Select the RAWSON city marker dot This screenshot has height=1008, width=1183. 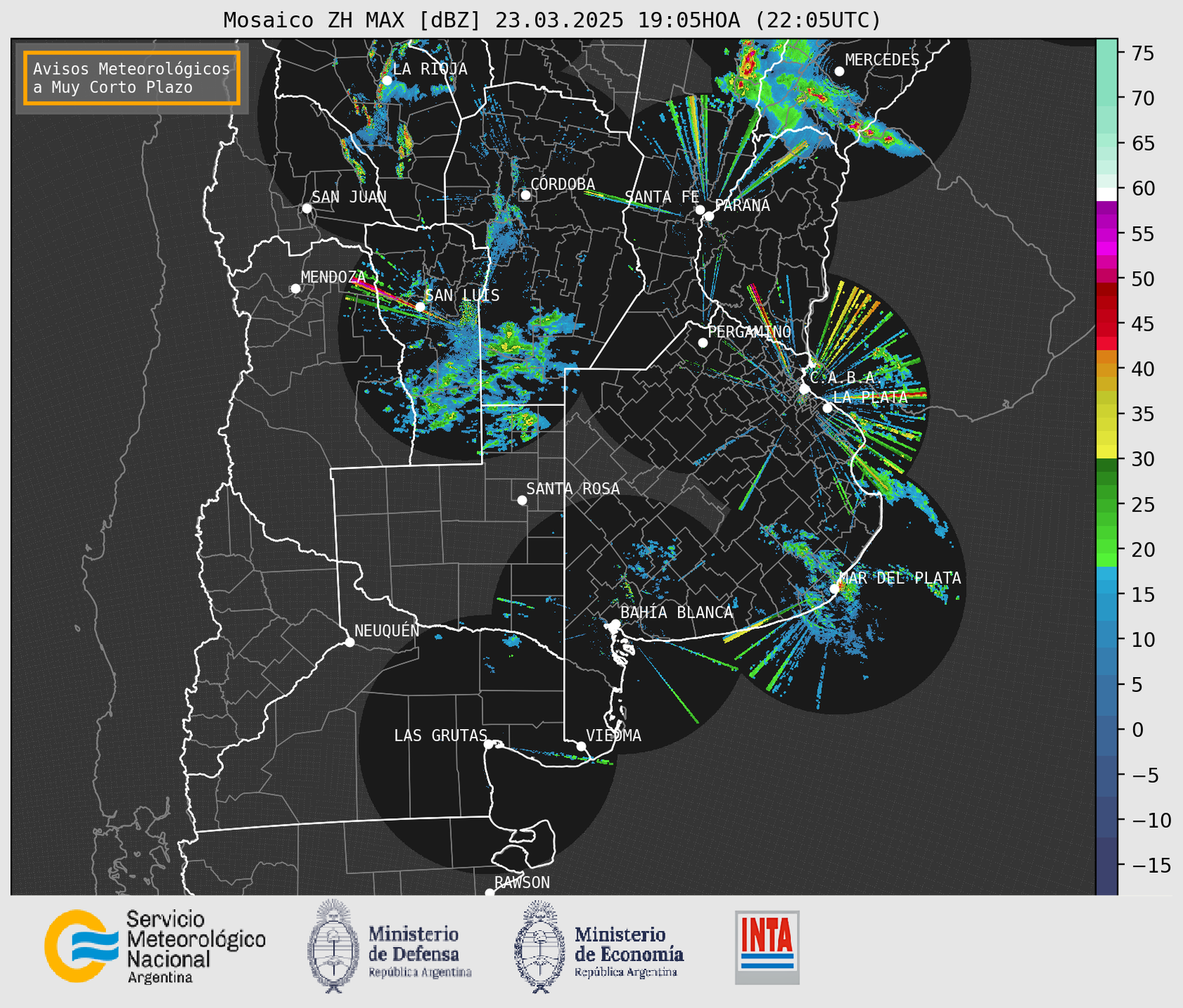(x=489, y=892)
